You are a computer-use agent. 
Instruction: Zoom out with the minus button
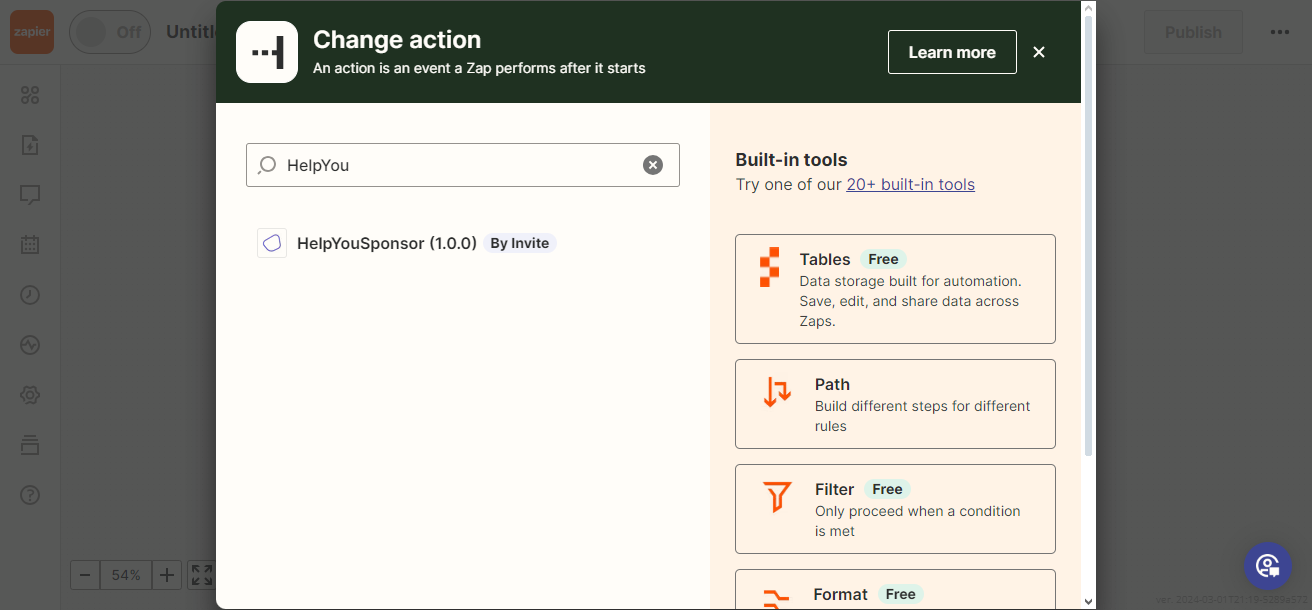pyautogui.click(x=85, y=575)
